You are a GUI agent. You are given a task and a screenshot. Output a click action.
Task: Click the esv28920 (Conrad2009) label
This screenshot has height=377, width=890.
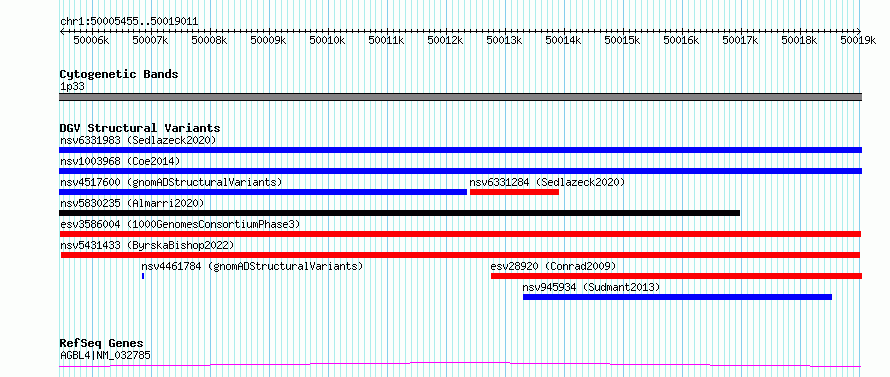pos(553,266)
